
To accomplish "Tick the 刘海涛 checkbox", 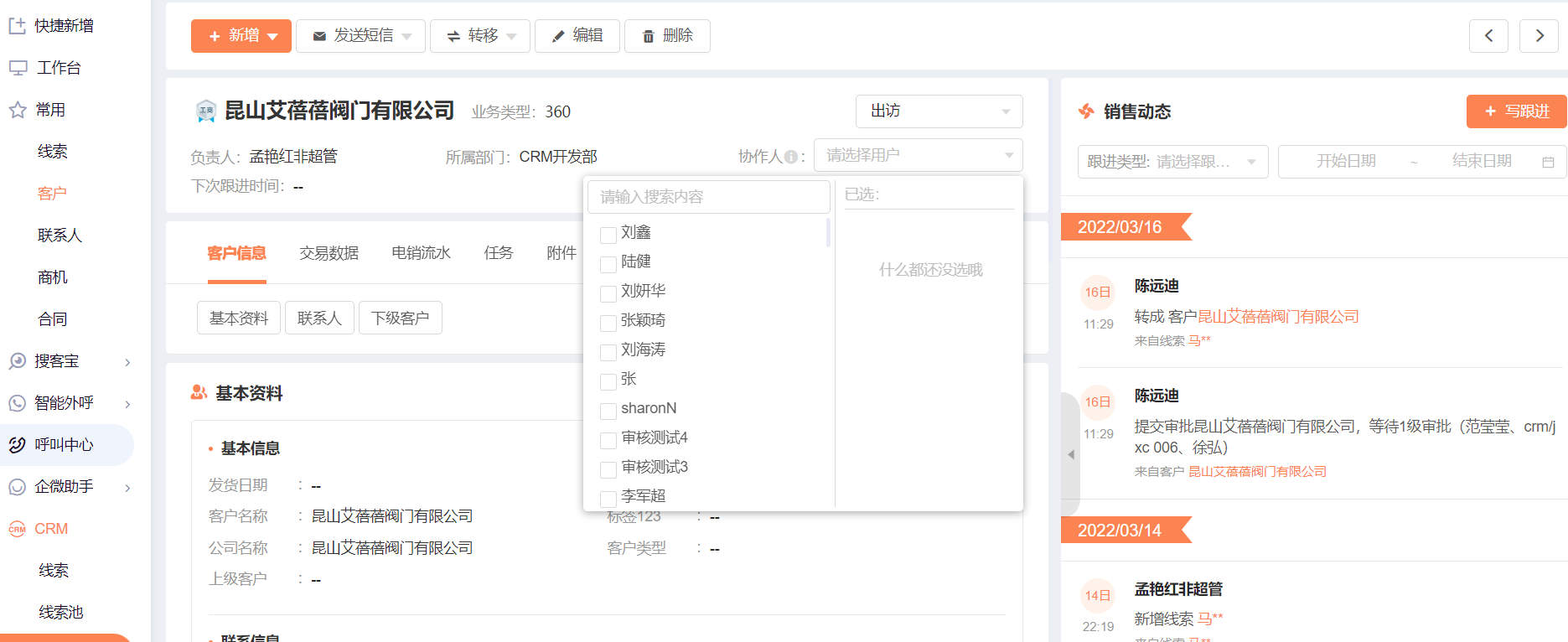I will coord(608,353).
